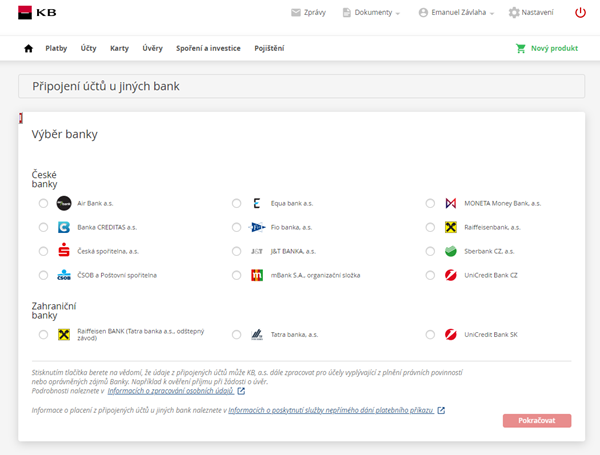This screenshot has height=455, width=600.
Task: Open the Karty menu
Action: coord(119,48)
